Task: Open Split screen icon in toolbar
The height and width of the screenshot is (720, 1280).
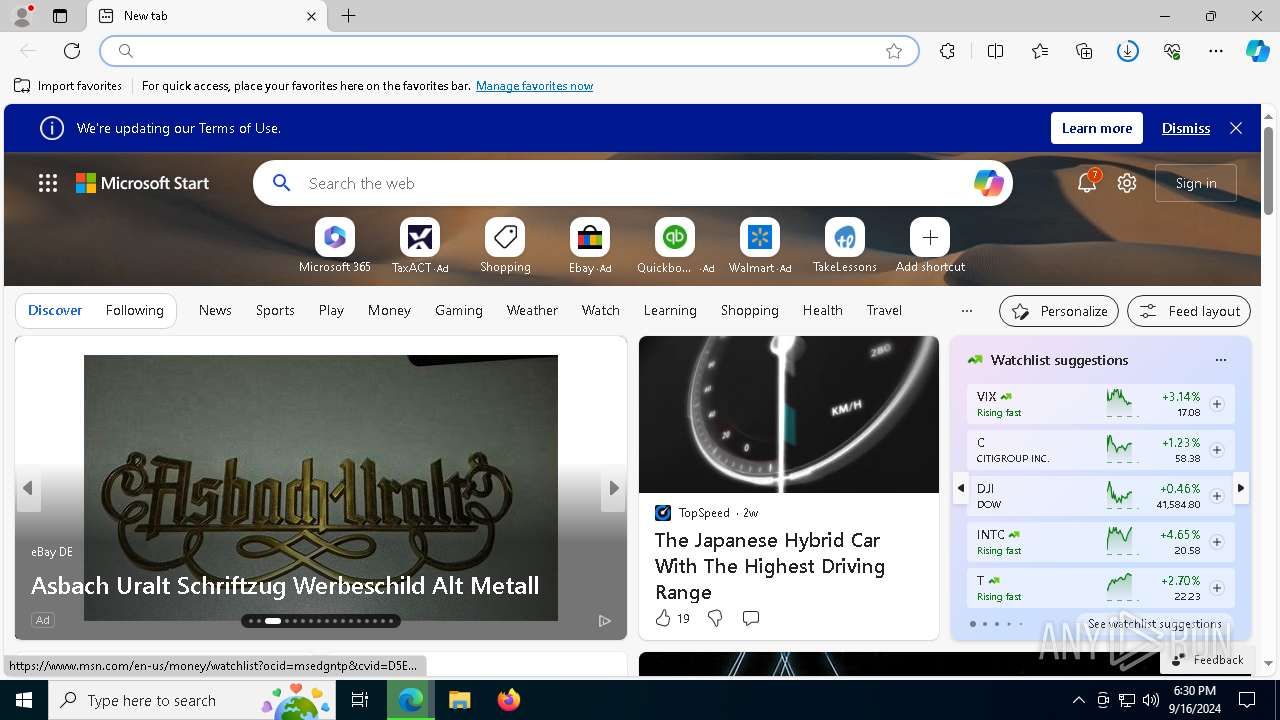Action: (x=995, y=51)
